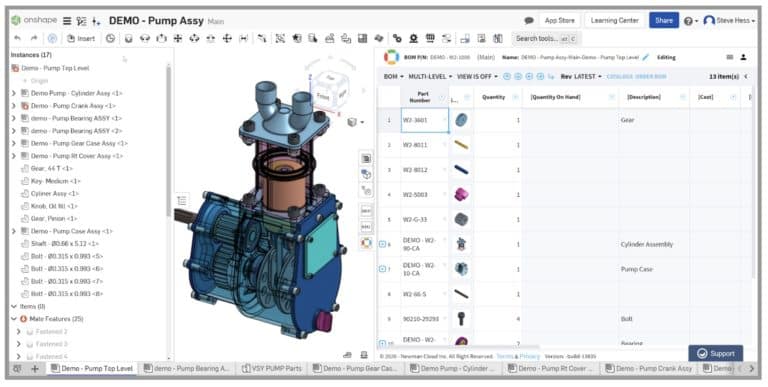
Task: Click the BOM table icon on viewport side
Action: (x=366, y=158)
